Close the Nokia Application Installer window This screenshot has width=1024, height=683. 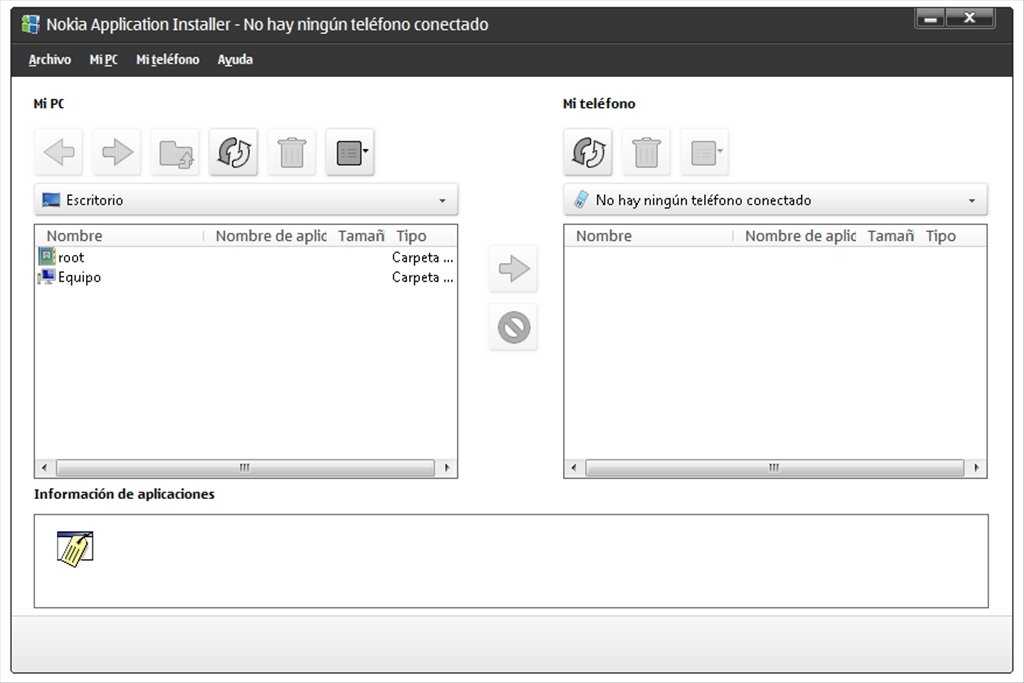970,18
